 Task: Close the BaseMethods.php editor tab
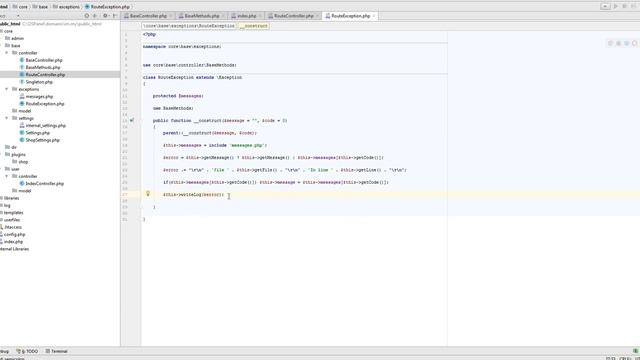click(223, 16)
